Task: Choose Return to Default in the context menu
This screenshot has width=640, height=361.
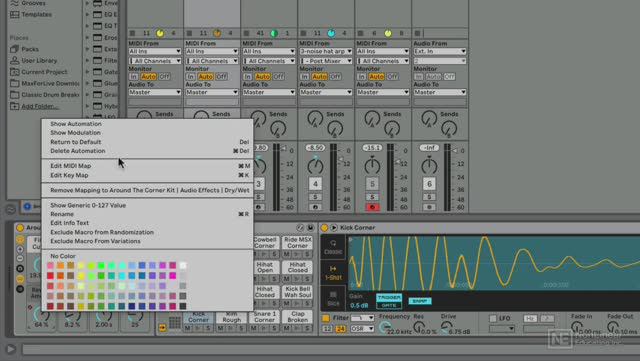Action: (148, 142)
